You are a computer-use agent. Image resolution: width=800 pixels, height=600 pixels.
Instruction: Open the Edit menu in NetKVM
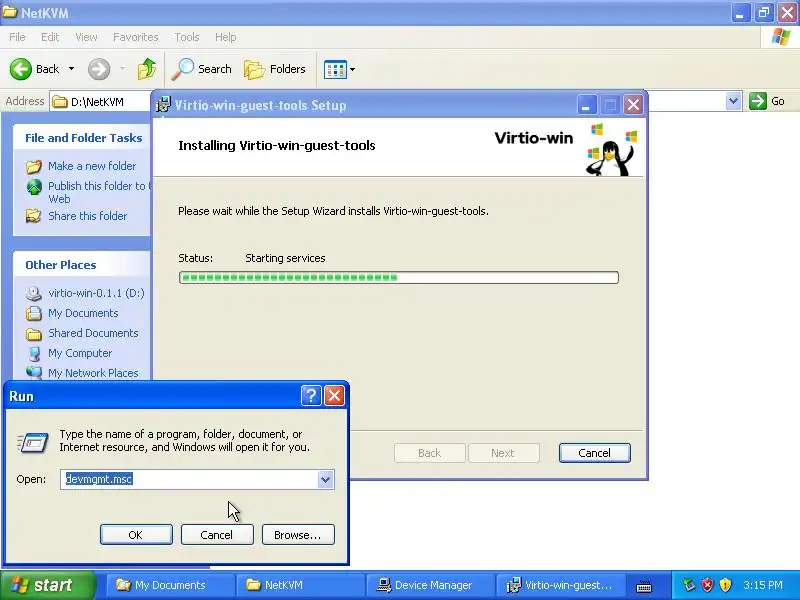tap(49, 37)
